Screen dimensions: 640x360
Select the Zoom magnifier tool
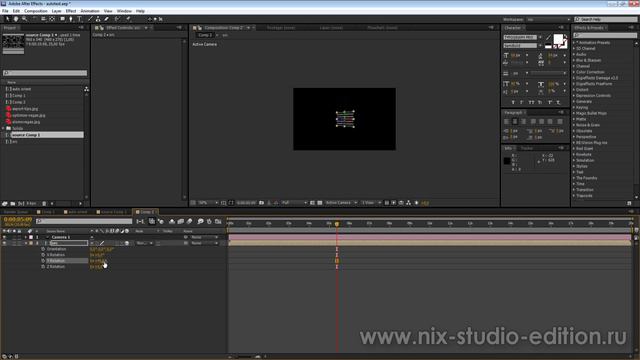[x=24, y=19]
